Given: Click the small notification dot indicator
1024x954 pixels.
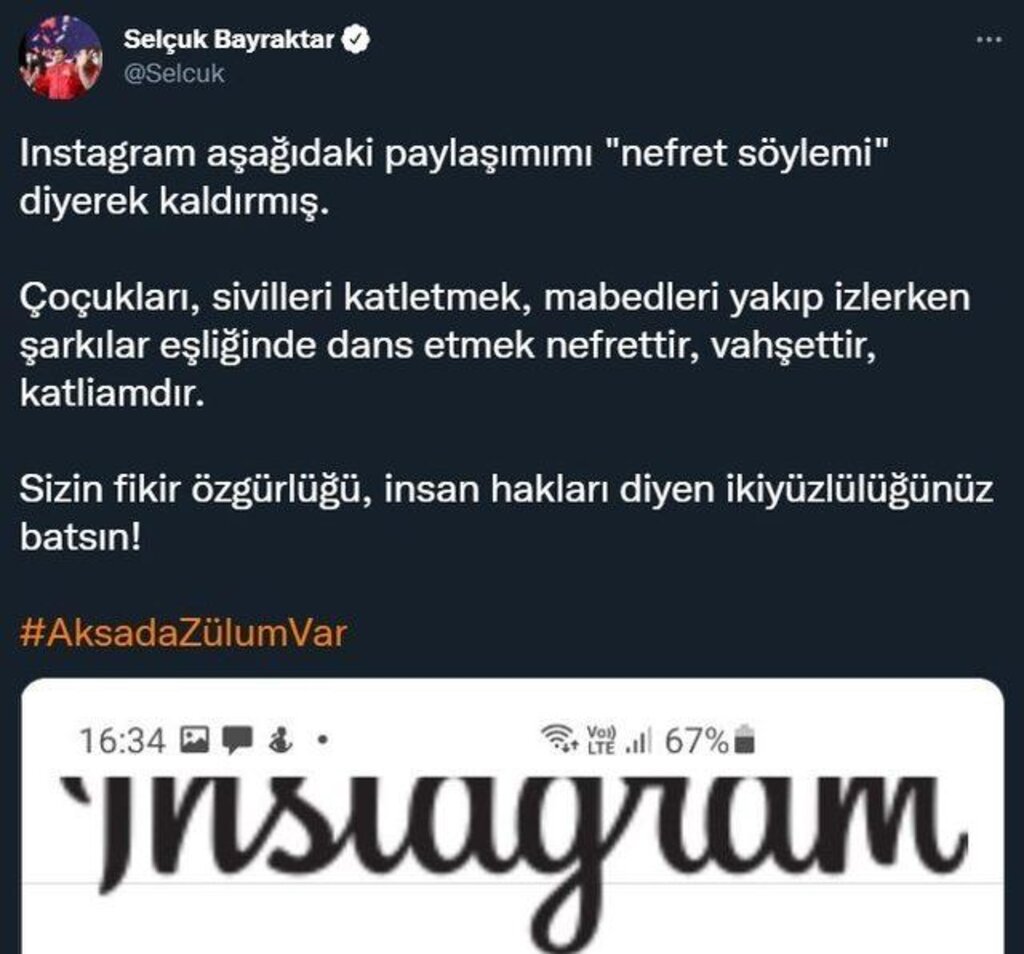Looking at the screenshot, I should click(x=322, y=740).
